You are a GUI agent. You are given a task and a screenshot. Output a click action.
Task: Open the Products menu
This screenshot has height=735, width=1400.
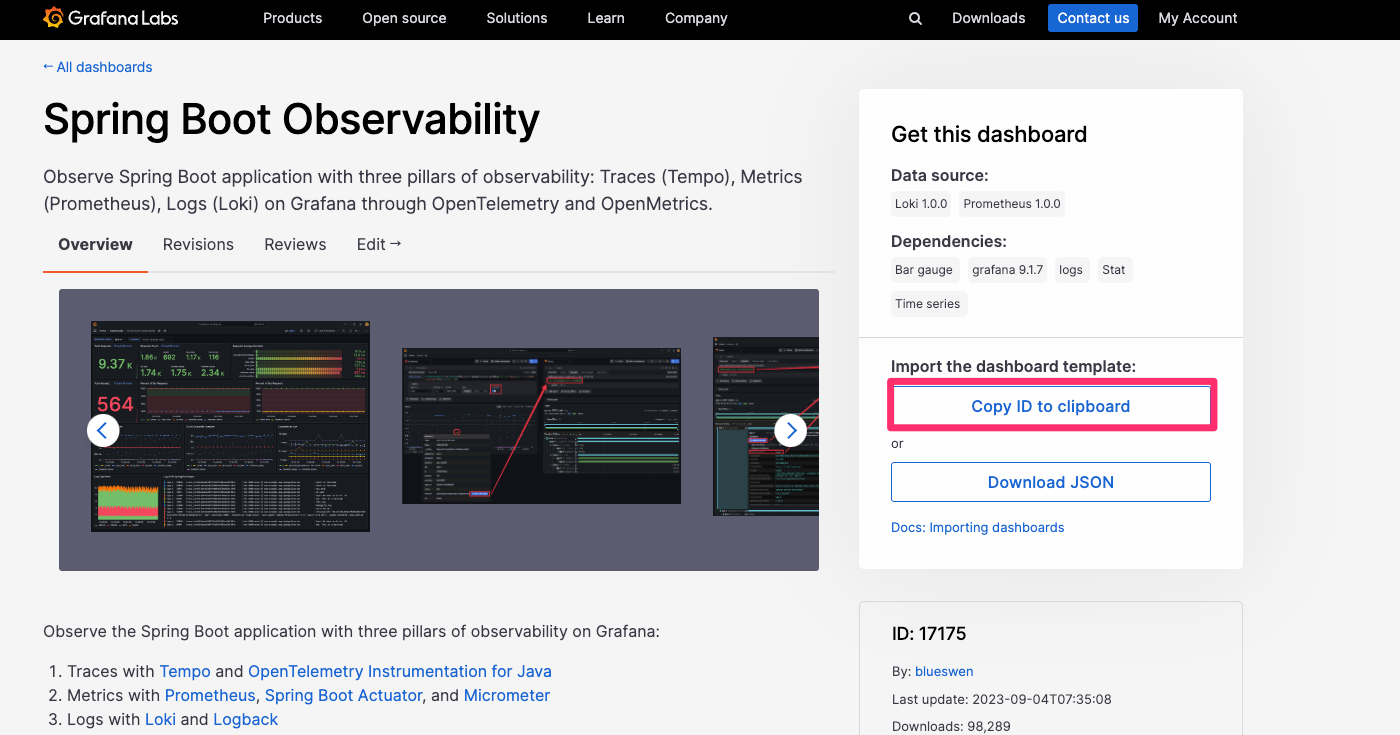(292, 18)
